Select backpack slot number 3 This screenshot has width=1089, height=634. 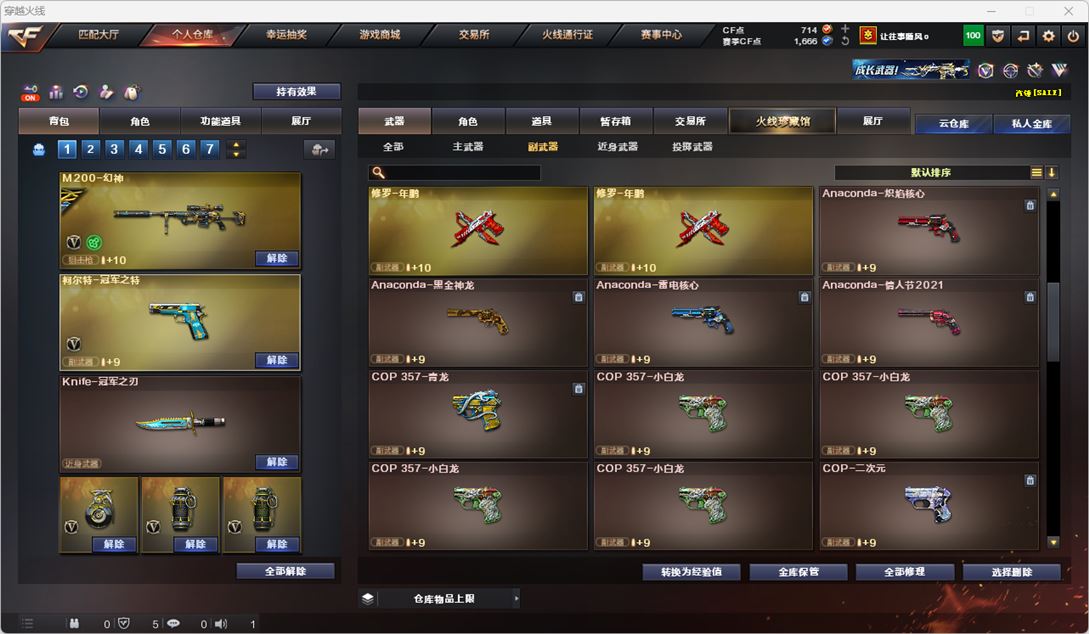coord(114,149)
